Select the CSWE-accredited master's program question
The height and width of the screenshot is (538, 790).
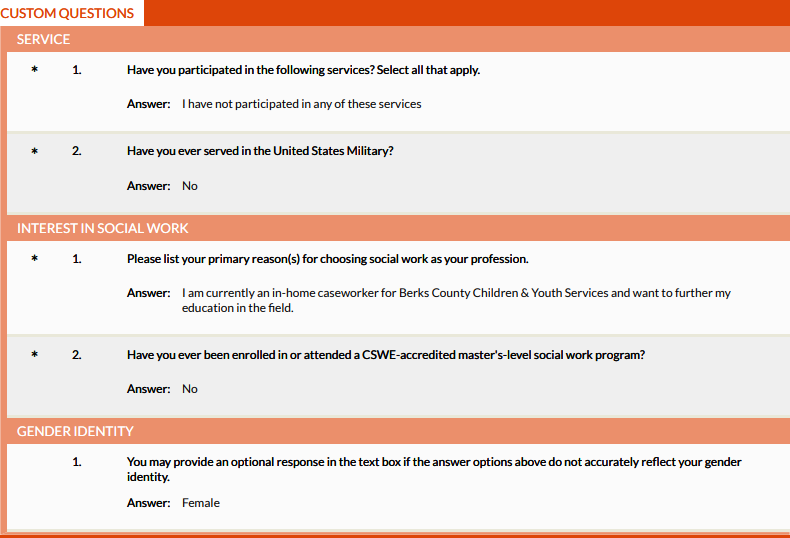(x=385, y=354)
